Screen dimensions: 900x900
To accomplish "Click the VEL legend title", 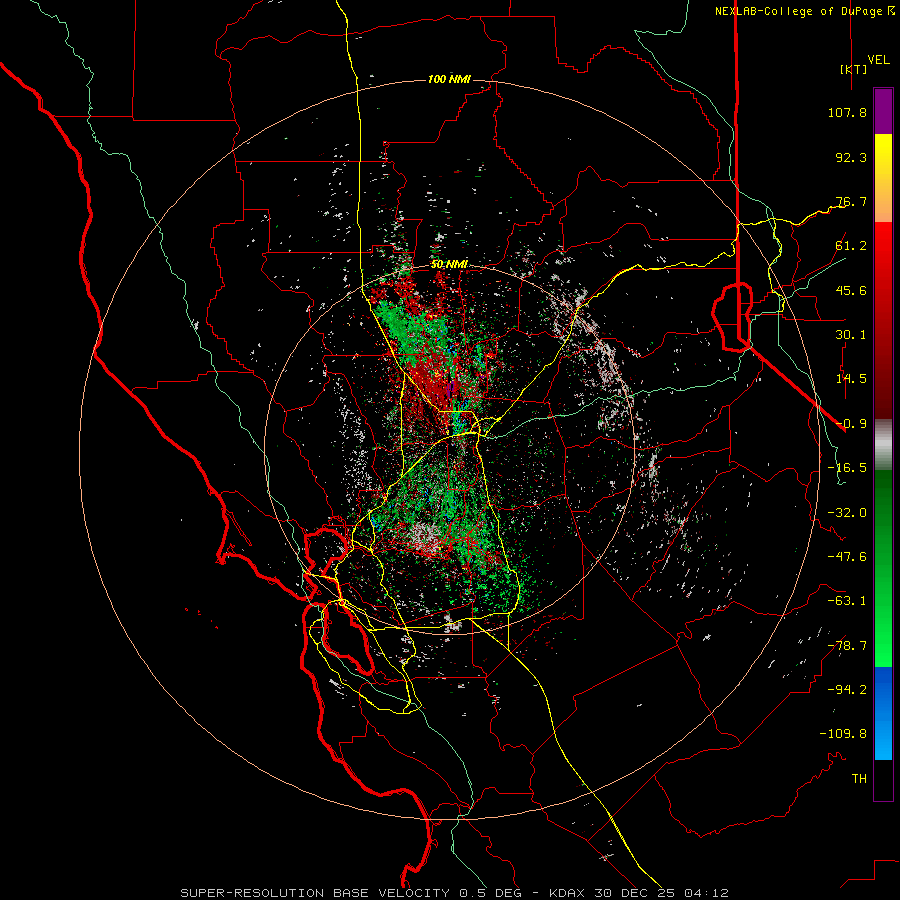I will coord(879,60).
